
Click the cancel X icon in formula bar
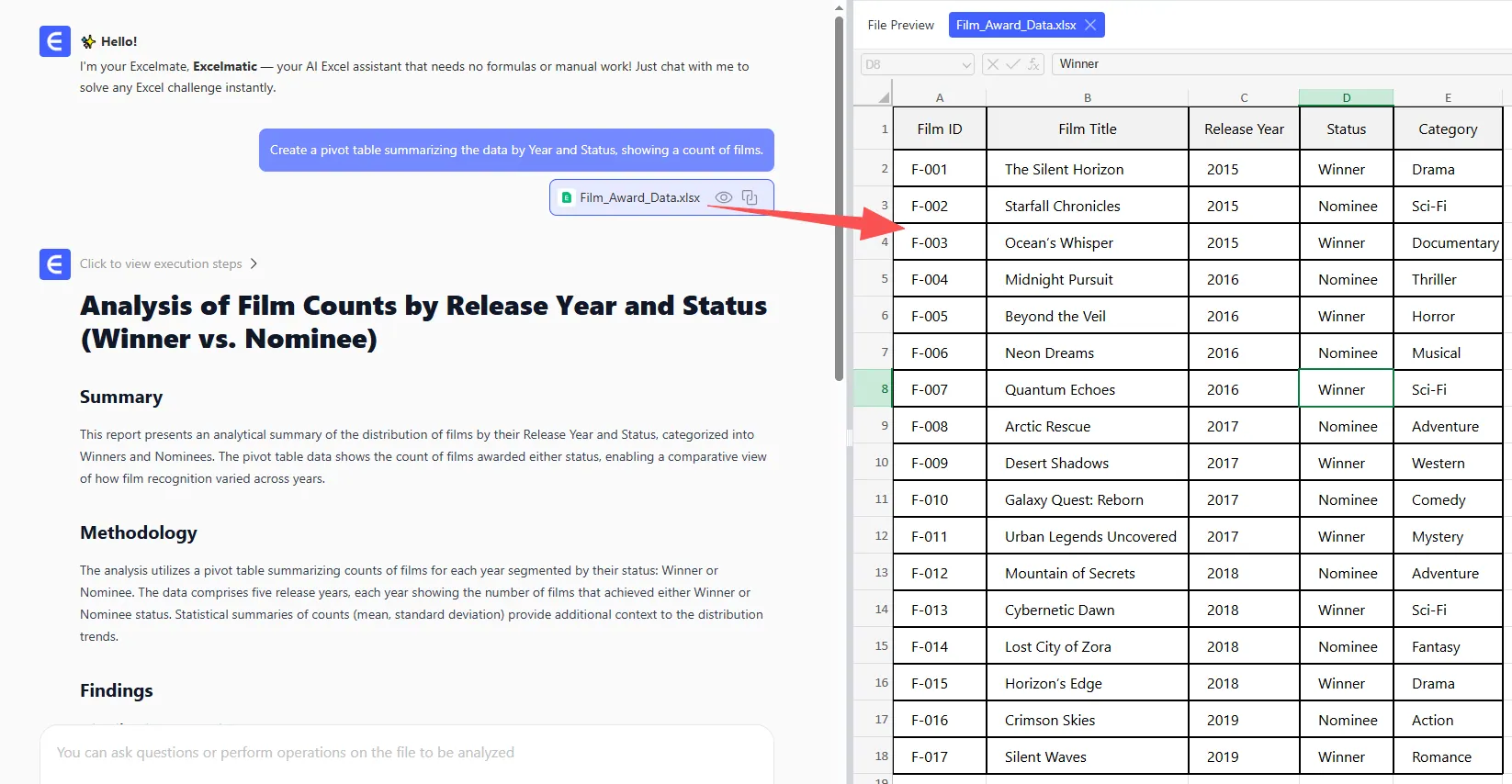[993, 64]
